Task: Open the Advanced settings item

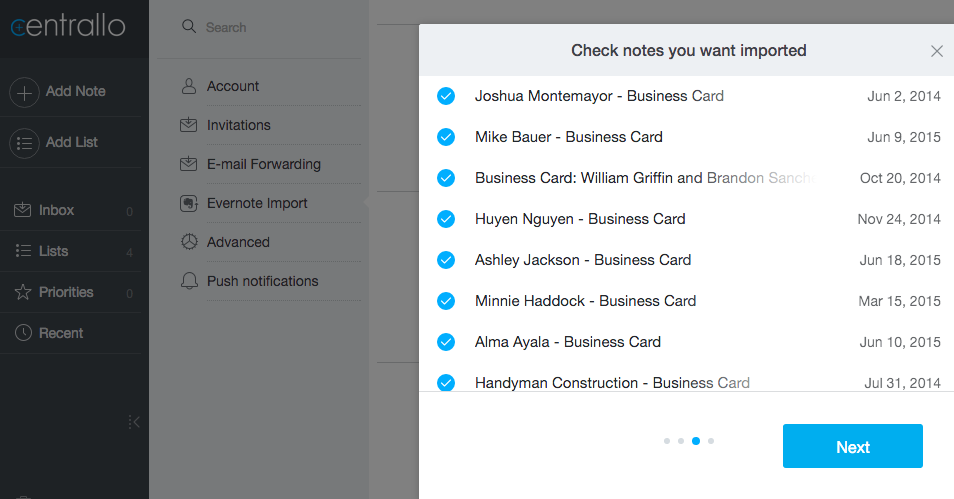Action: point(238,243)
